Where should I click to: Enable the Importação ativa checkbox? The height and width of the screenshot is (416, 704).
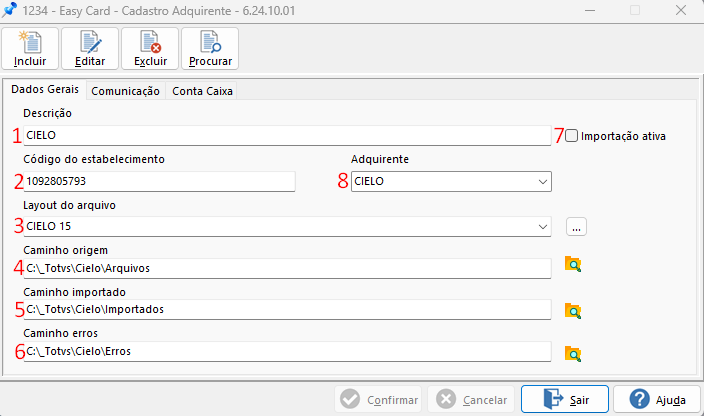(x=572, y=136)
